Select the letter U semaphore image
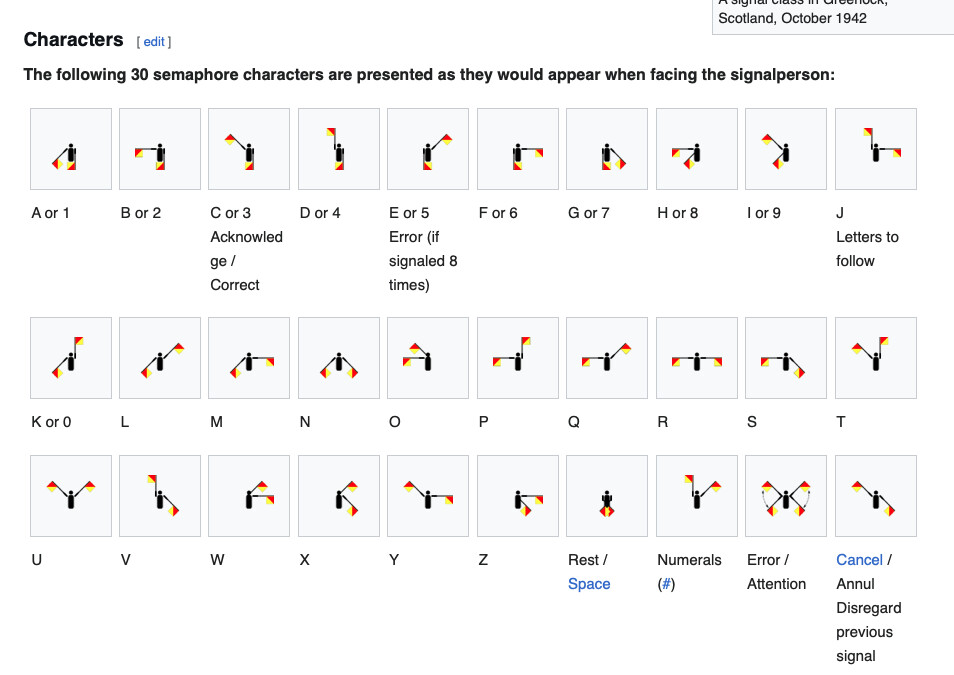954x675 pixels. pos(70,496)
